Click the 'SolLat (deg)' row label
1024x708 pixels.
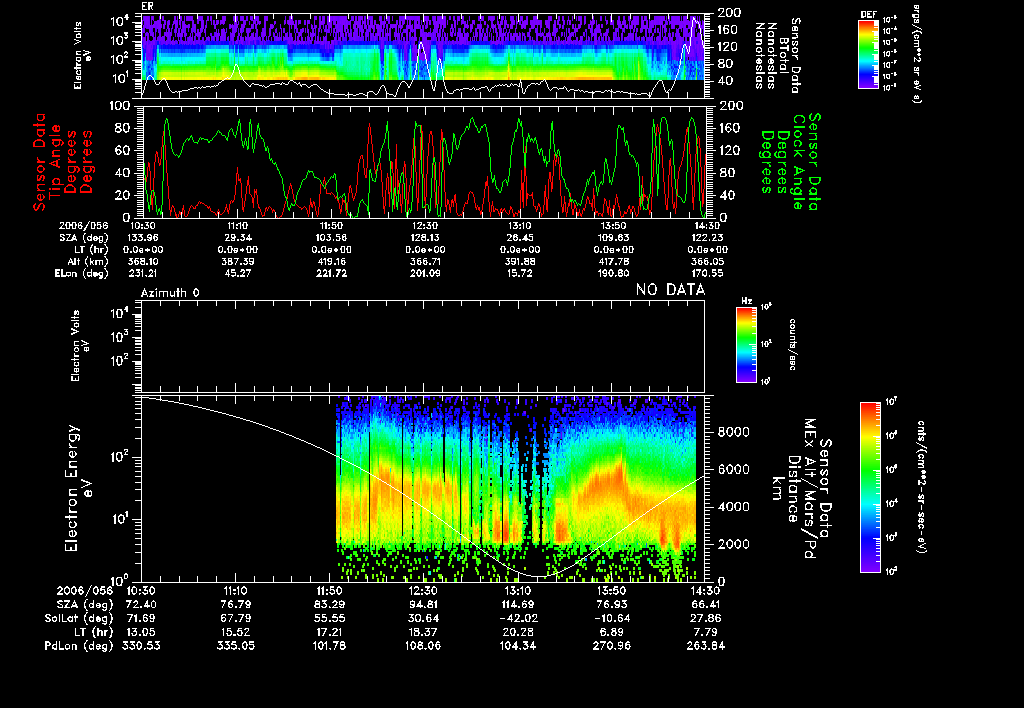tap(79, 618)
